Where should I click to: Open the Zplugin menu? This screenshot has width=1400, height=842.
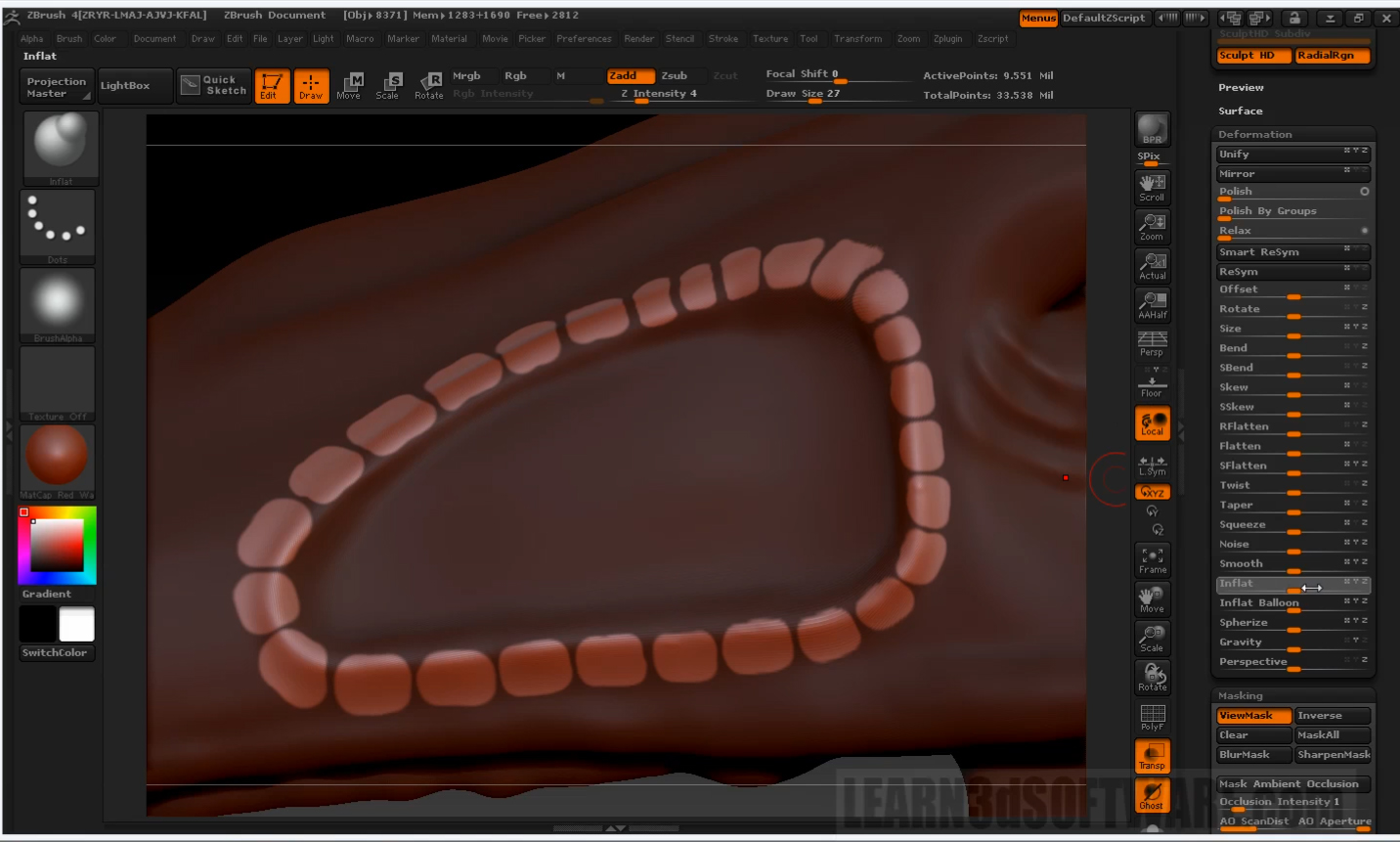tap(947, 39)
